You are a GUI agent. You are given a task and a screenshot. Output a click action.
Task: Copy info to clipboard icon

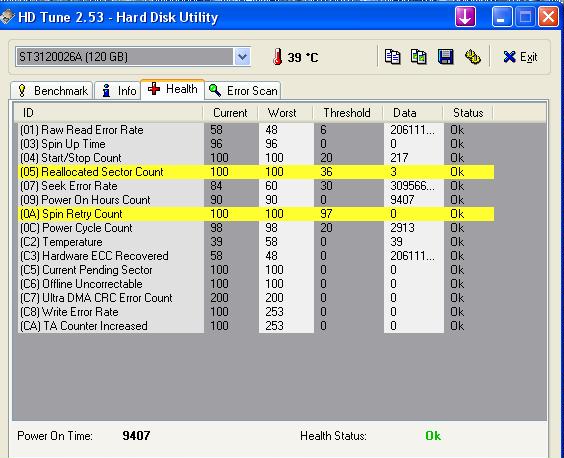point(392,57)
